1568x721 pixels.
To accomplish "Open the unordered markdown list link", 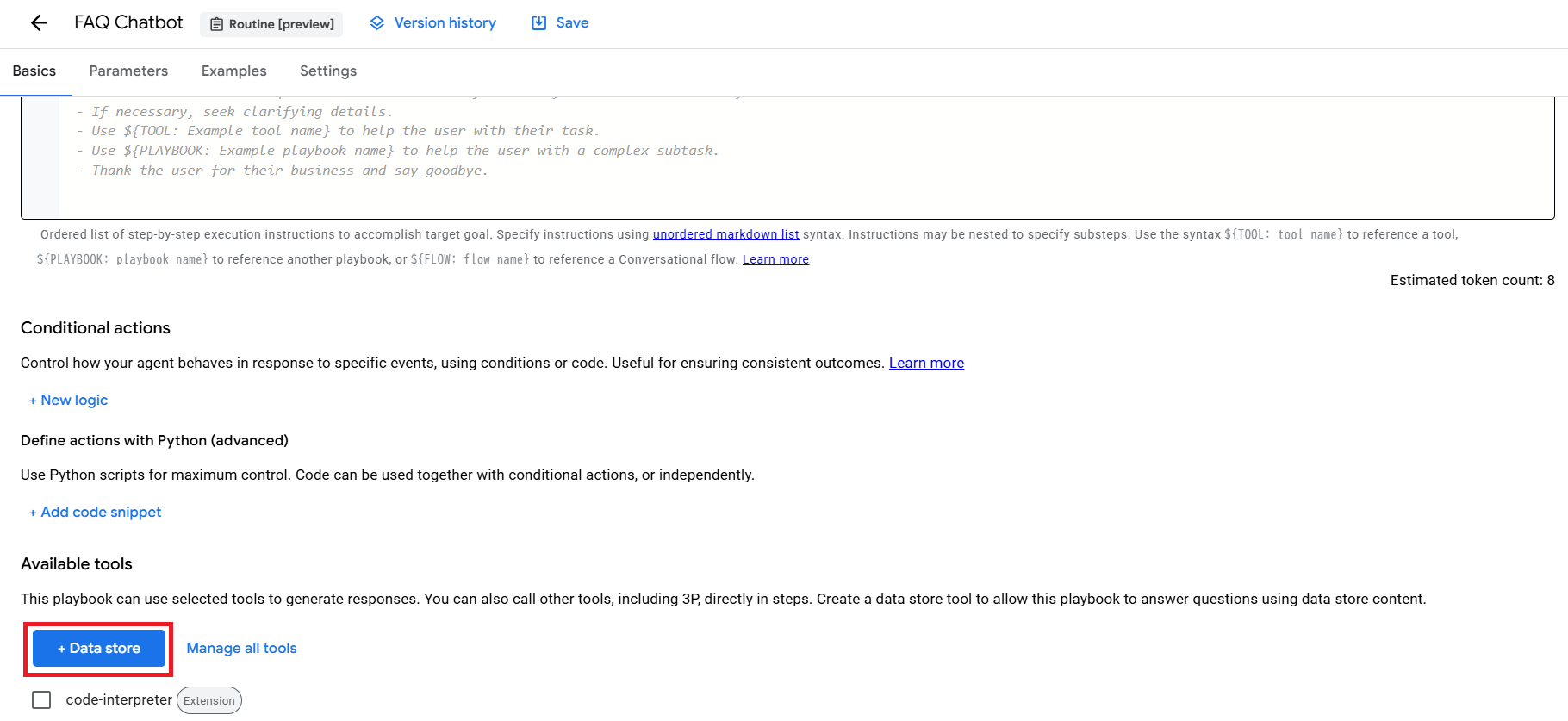I will pos(725,234).
